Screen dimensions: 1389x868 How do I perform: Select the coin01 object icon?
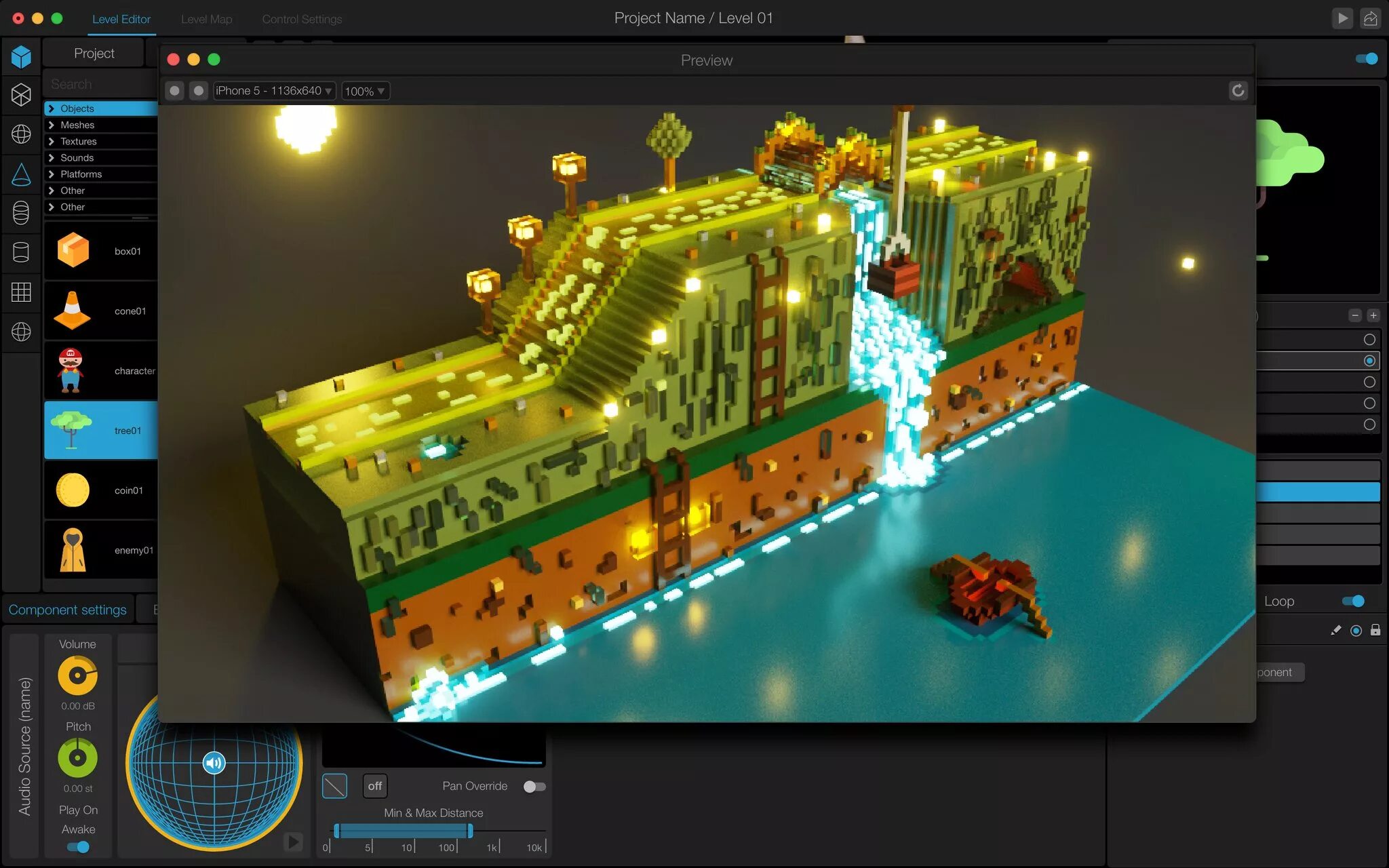point(74,490)
